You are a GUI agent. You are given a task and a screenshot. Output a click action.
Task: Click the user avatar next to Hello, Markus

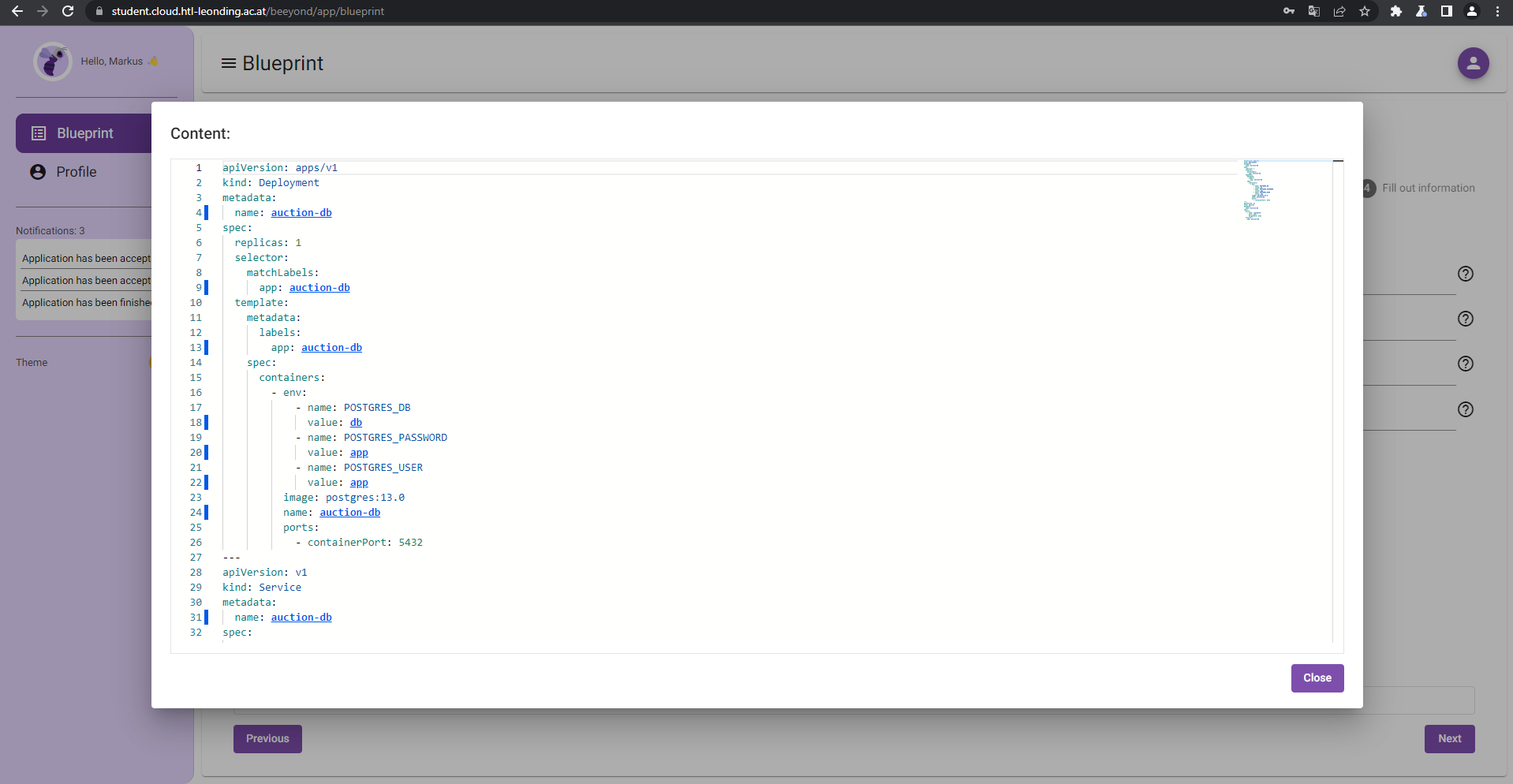(x=53, y=62)
